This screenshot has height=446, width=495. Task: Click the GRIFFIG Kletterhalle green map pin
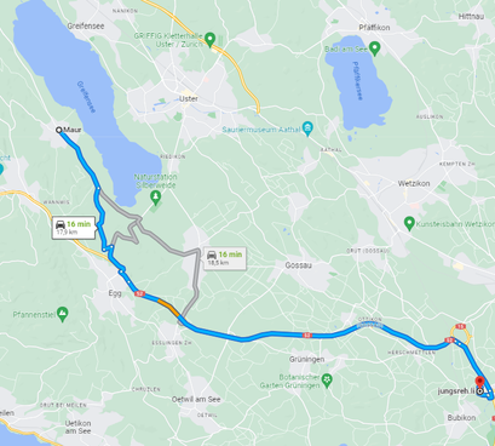point(210,40)
